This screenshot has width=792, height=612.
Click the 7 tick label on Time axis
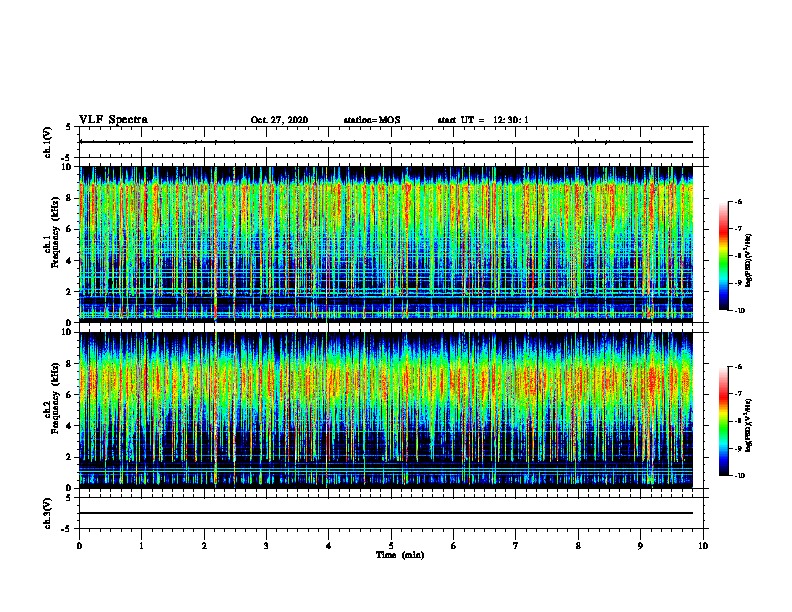tap(516, 546)
